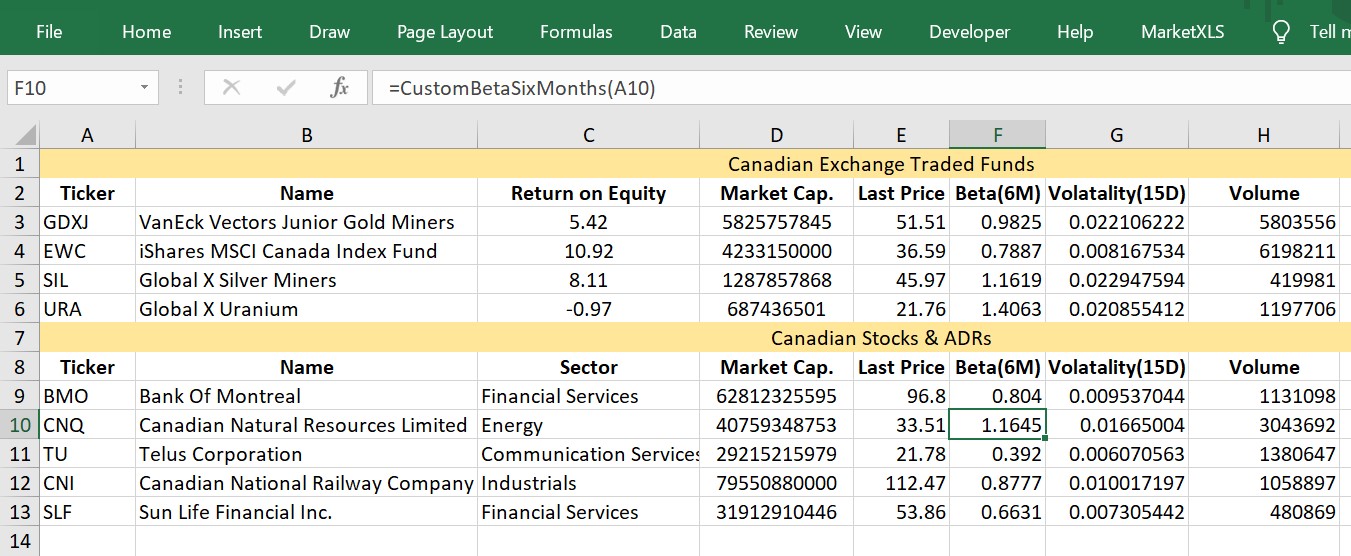Click the Bank Of Montreal name cell
This screenshot has height=556, width=1351.
coord(307,396)
